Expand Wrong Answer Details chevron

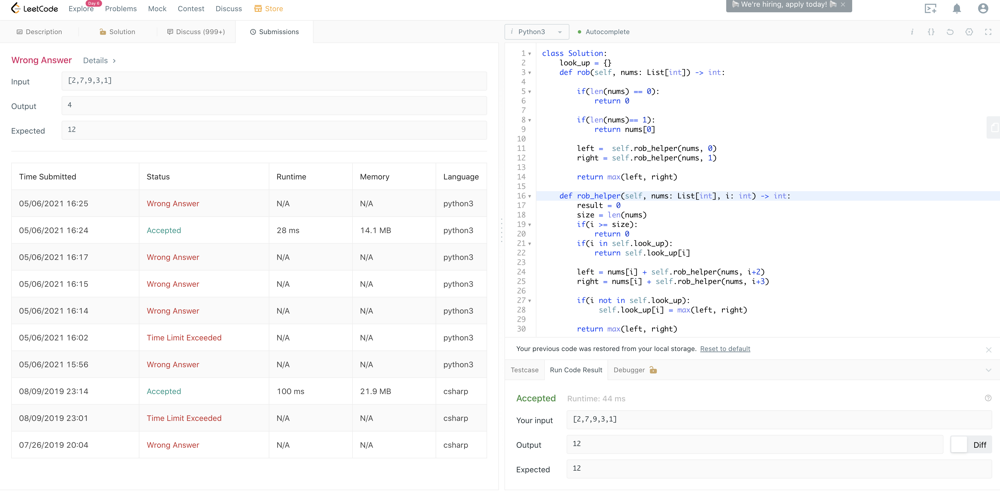click(x=114, y=61)
